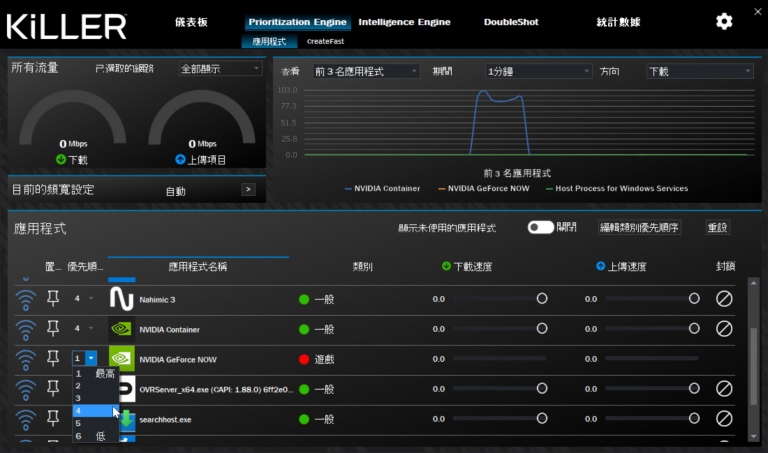Click the NVIDIA GeForce NOW app icon
This screenshot has width=768, height=453.
pos(121,359)
